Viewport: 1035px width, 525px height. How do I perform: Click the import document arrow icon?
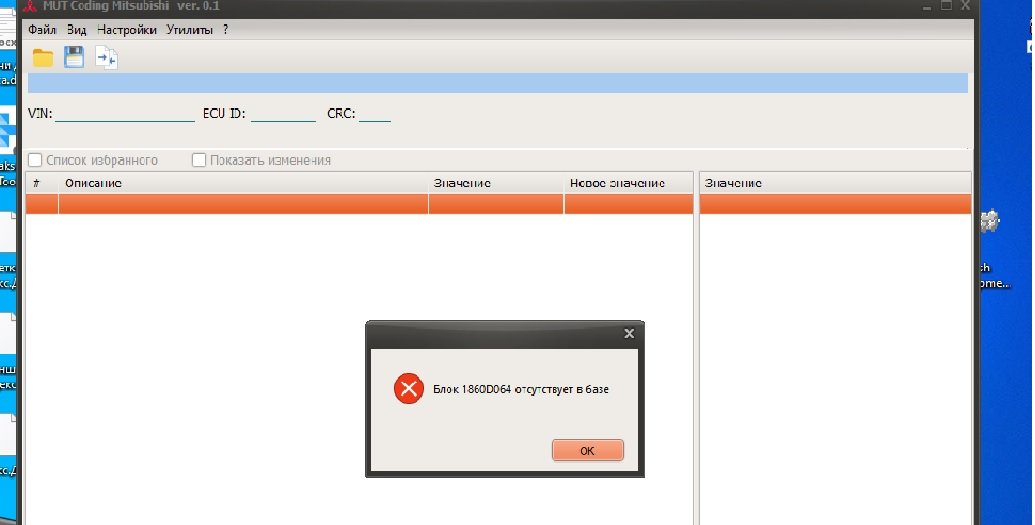click(x=106, y=58)
